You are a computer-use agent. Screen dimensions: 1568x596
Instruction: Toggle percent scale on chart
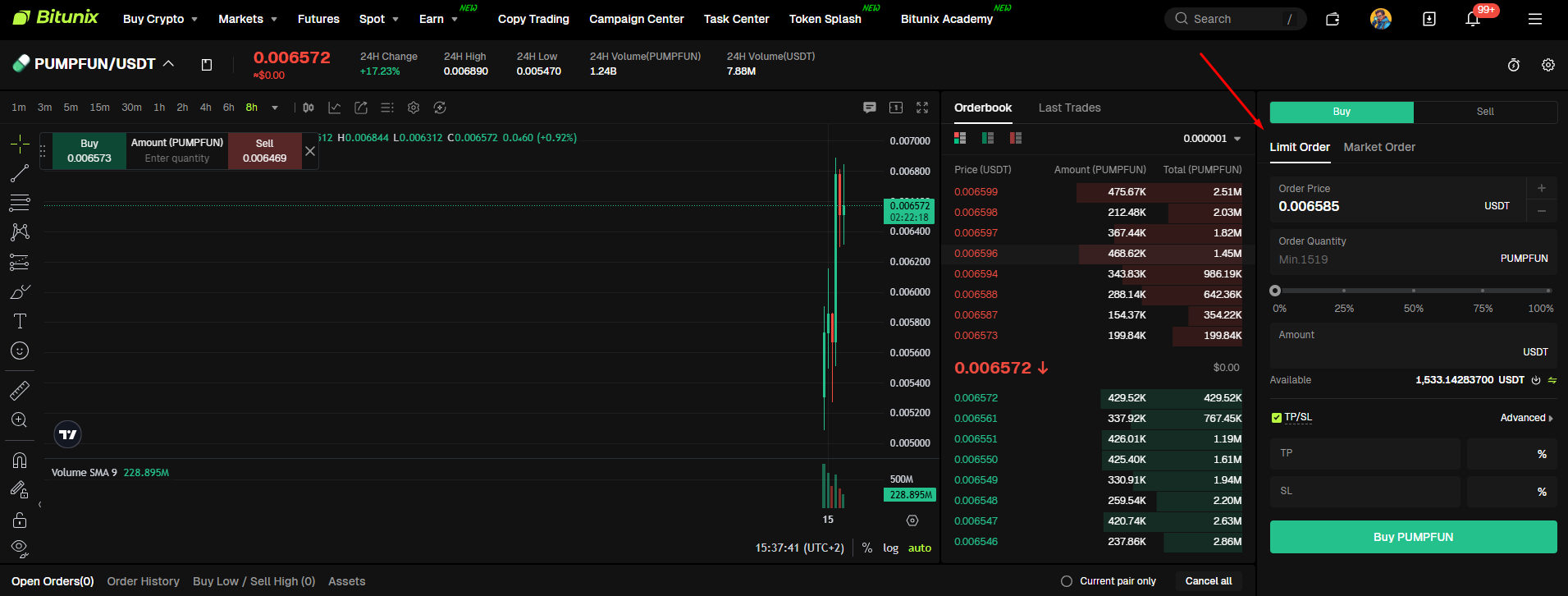[867, 548]
